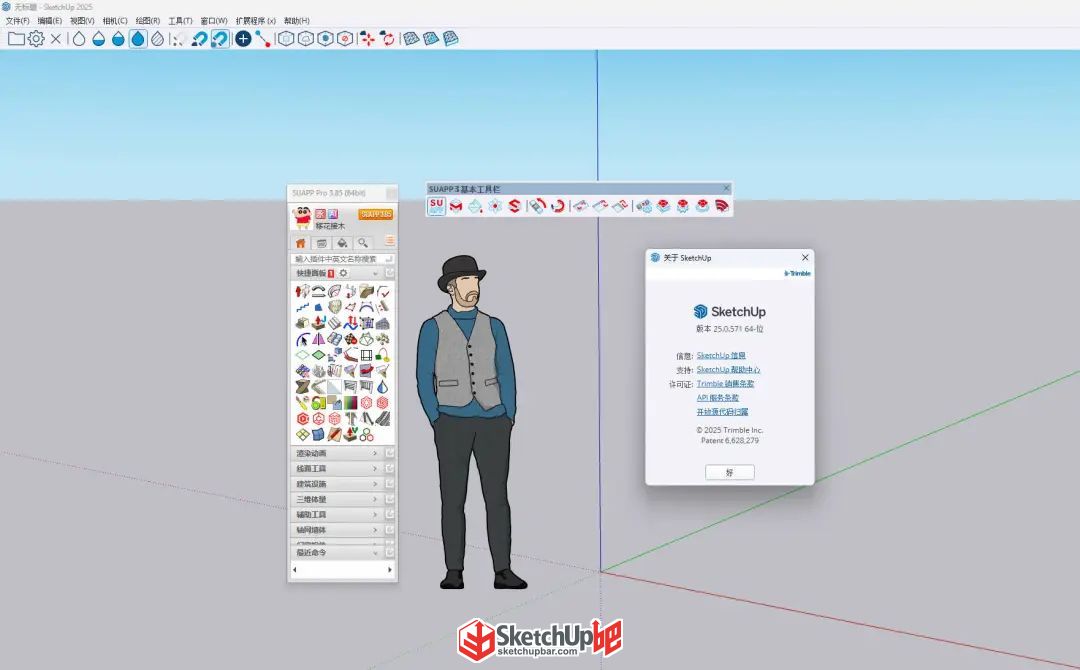Screen dimensions: 1080x670
Task: Click the red four-arrow move icon
Action: (x=367, y=39)
